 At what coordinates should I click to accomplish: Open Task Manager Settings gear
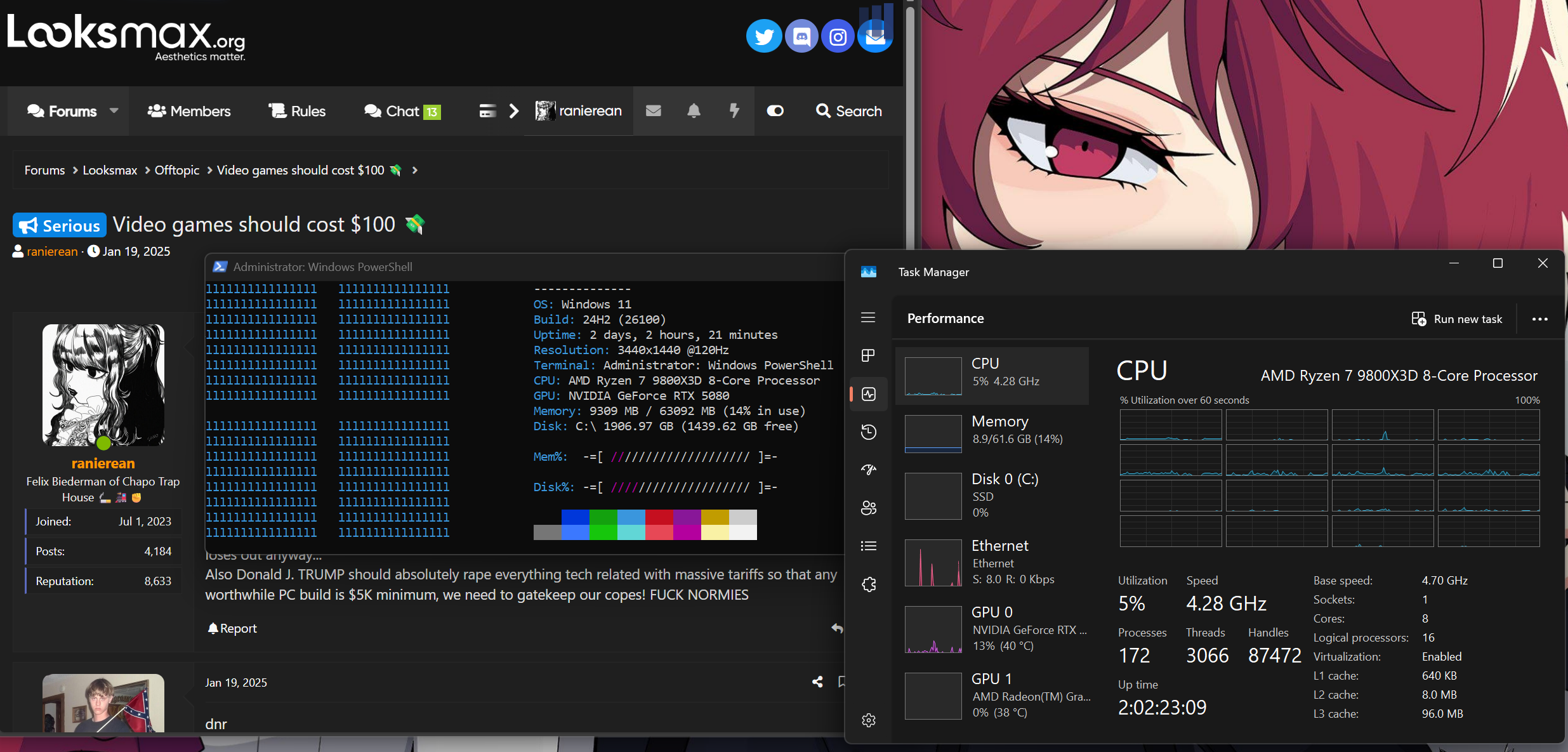(868, 720)
